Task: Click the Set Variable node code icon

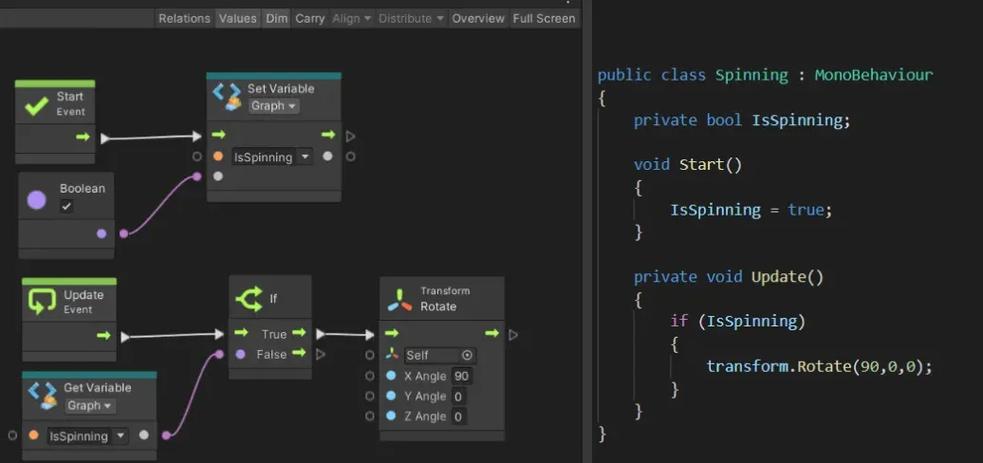Action: click(226, 96)
